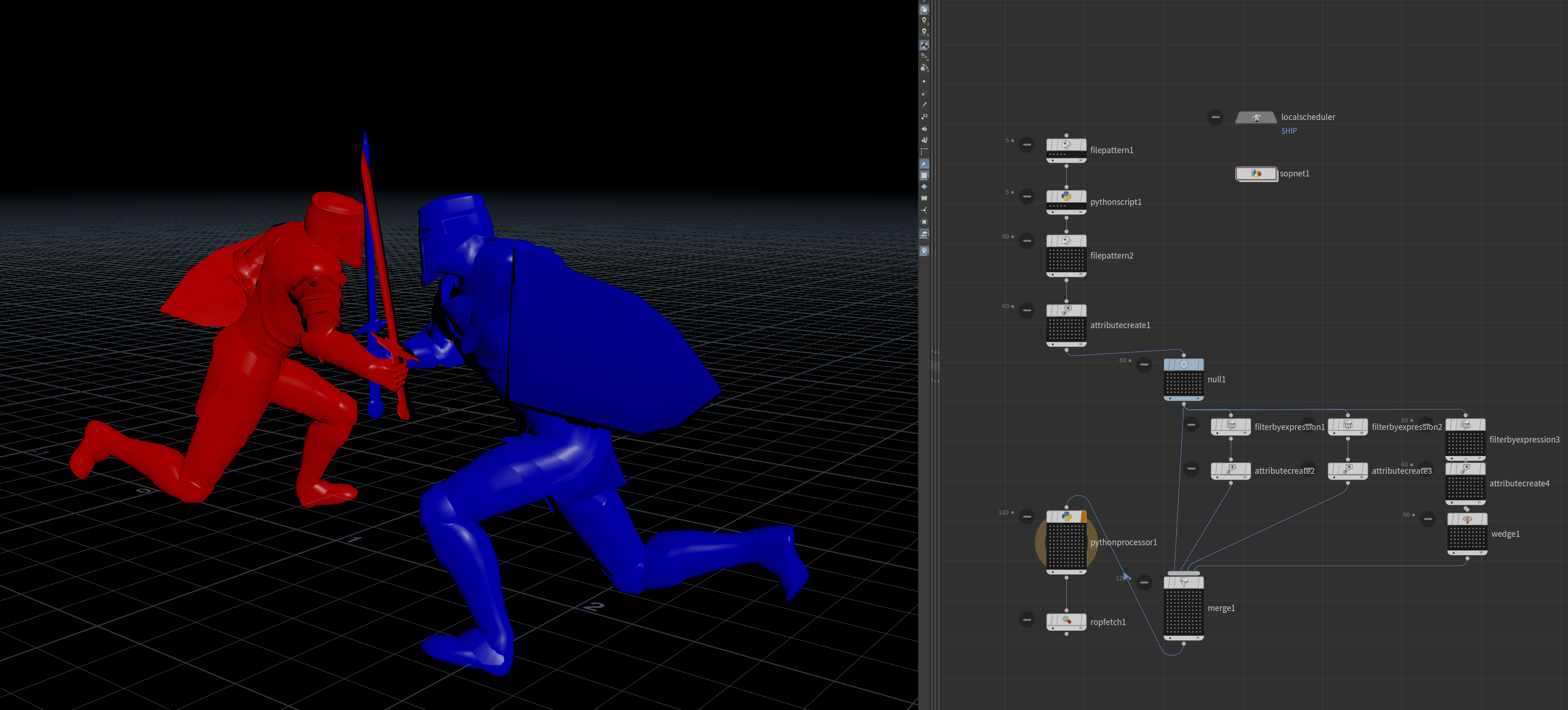Click the viewport background image icon
1568x710 pixels.
pos(924,234)
